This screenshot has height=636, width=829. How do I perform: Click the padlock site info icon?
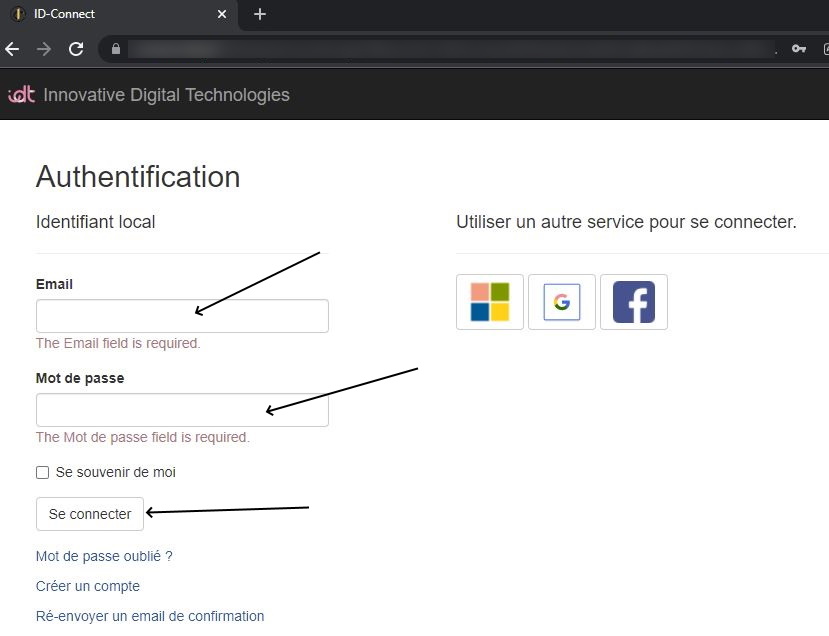coord(116,49)
